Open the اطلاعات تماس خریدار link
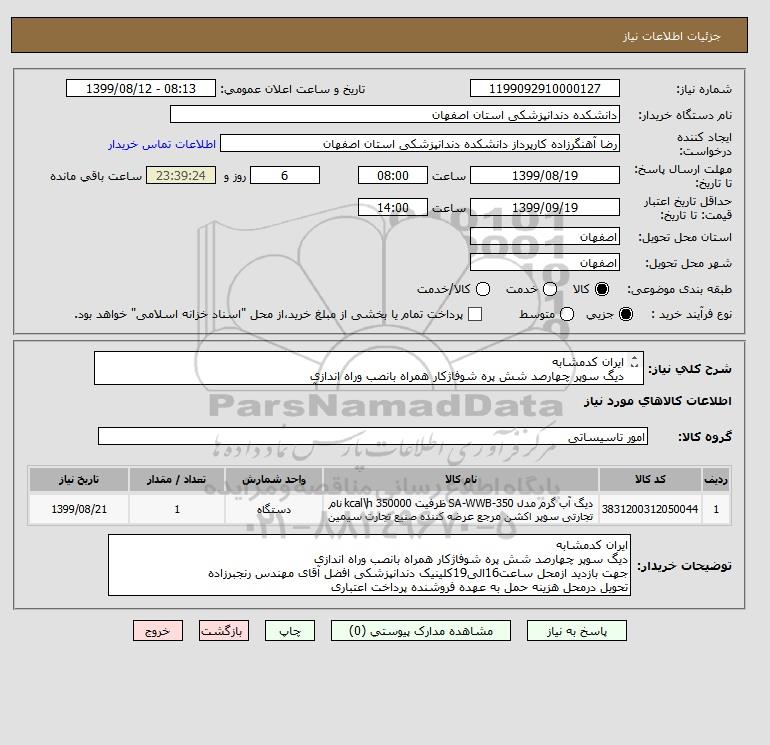The height and width of the screenshot is (745, 770). (162, 144)
